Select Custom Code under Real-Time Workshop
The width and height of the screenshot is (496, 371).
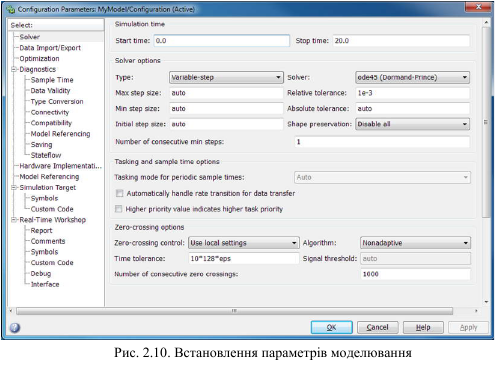[x=52, y=263]
